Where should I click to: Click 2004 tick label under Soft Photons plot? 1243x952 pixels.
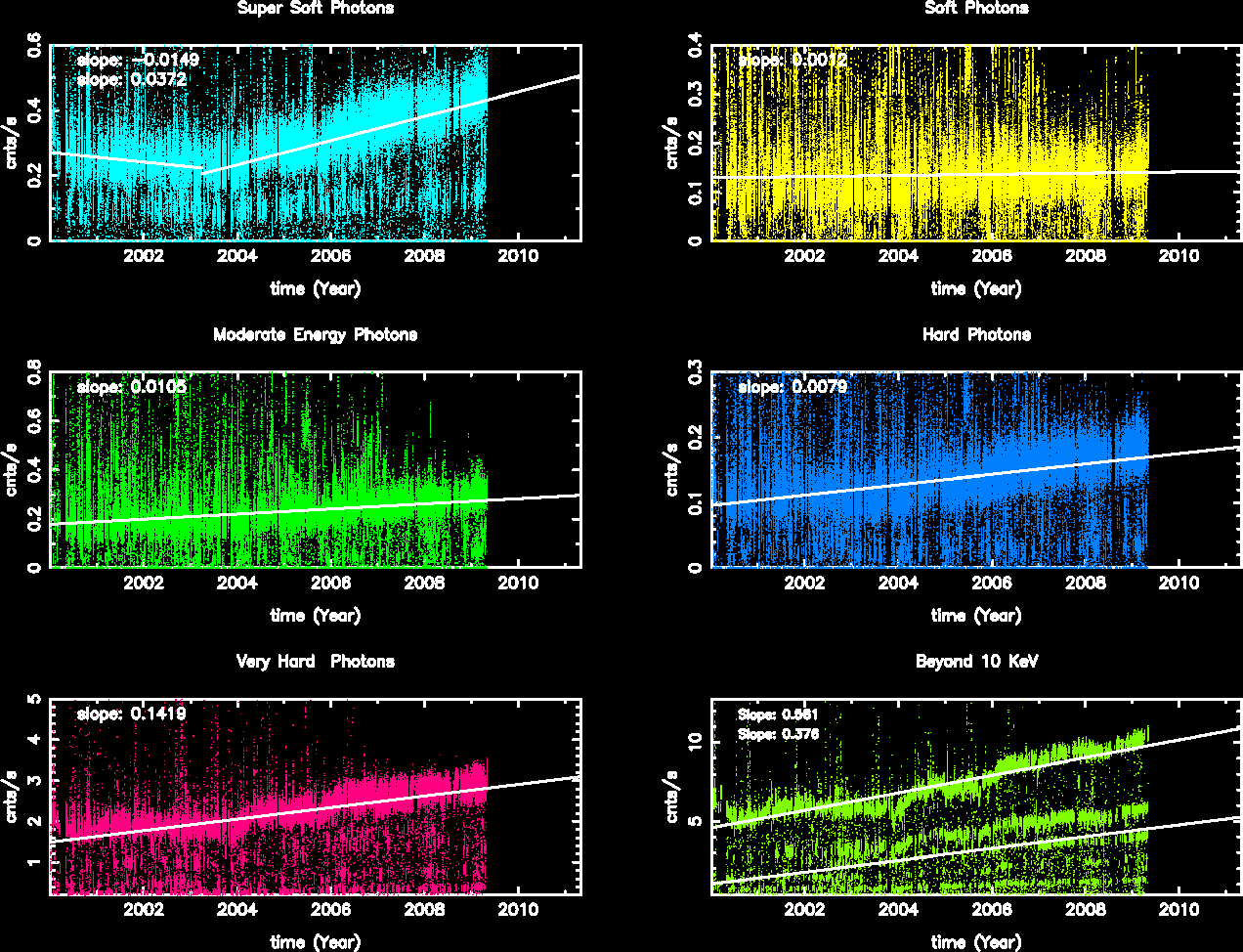[898, 257]
